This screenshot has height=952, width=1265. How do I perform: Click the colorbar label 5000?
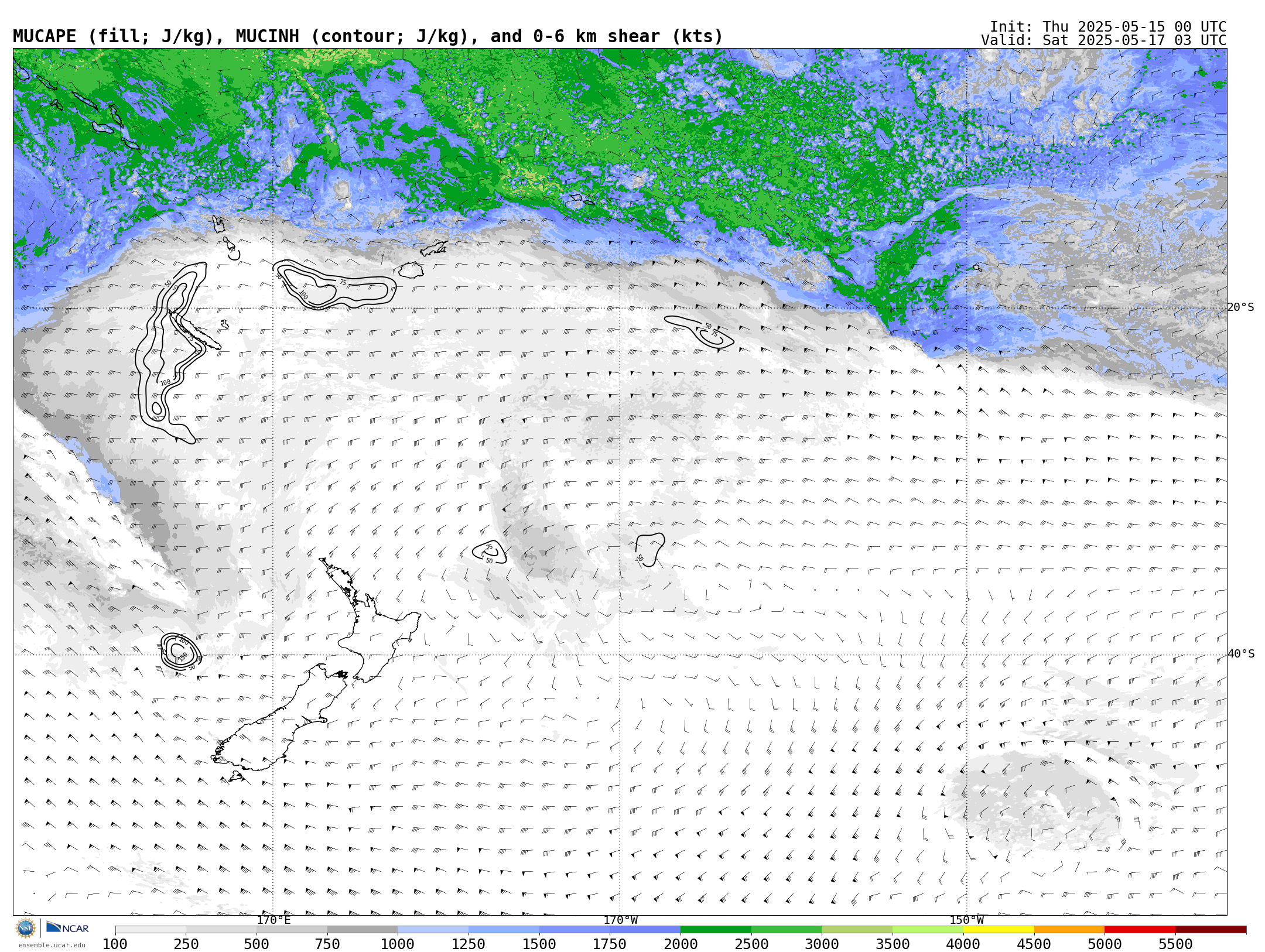point(1105,944)
